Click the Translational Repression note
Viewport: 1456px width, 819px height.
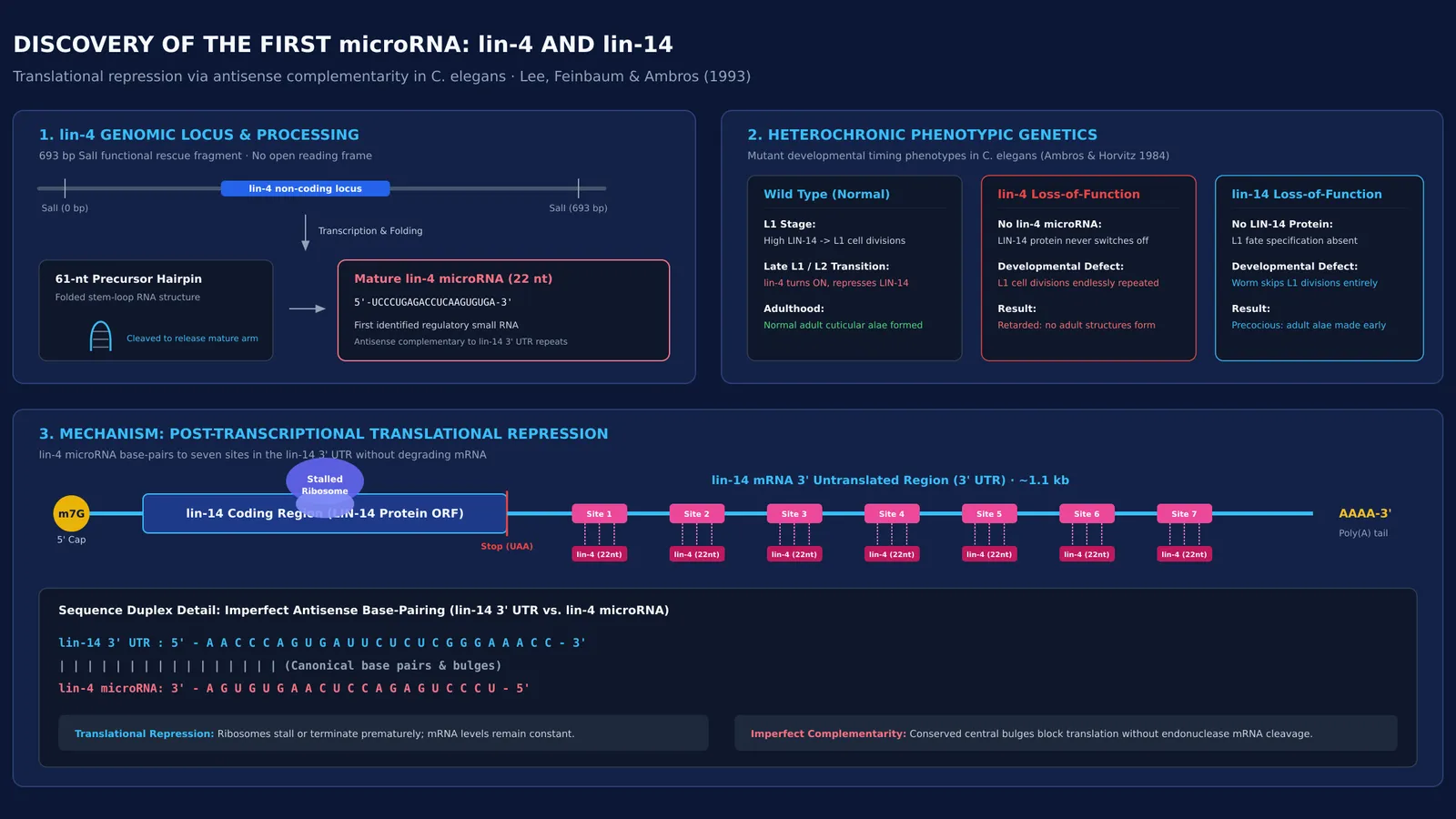tap(383, 733)
